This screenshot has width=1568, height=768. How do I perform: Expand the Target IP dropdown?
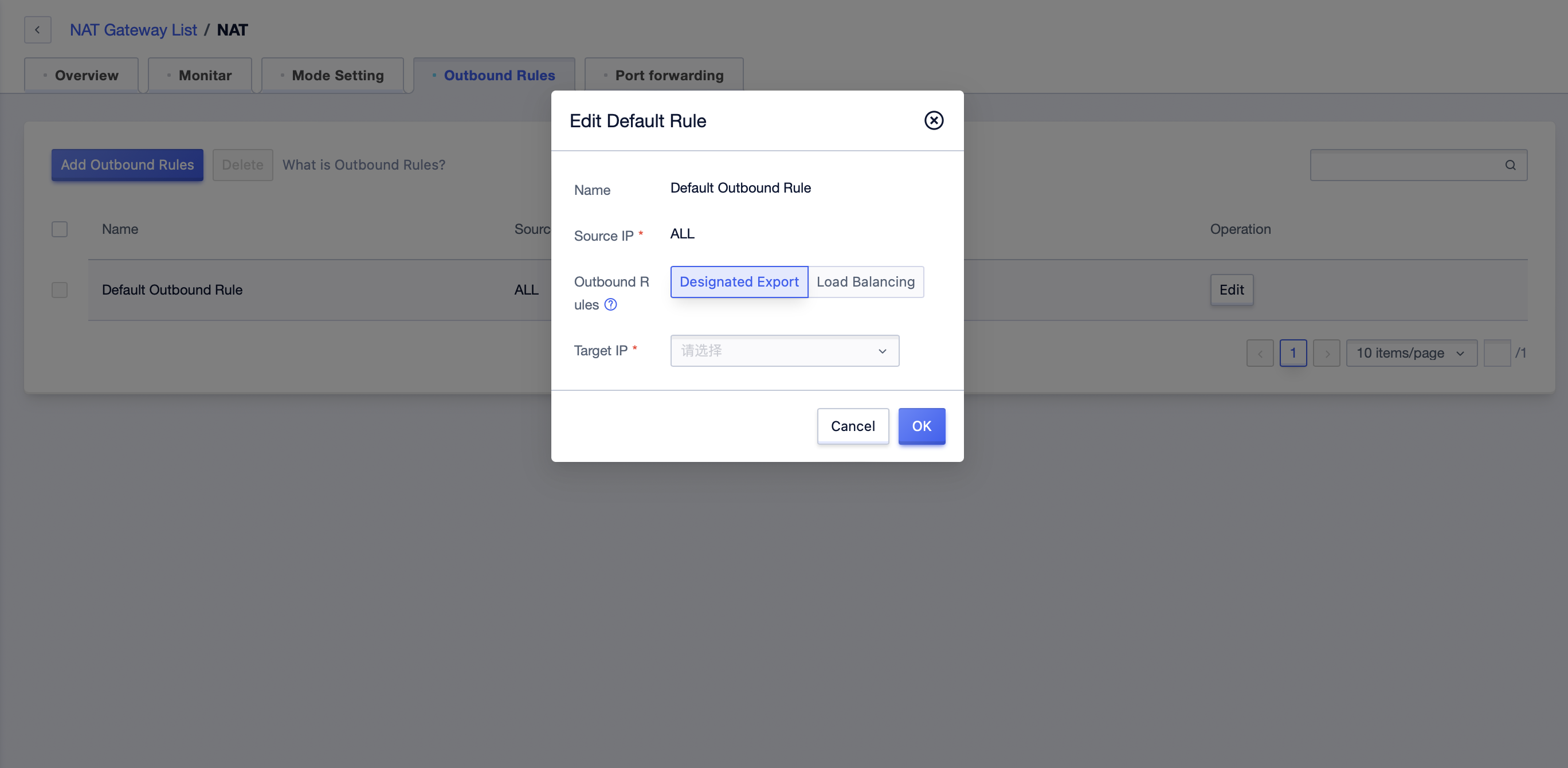785,351
